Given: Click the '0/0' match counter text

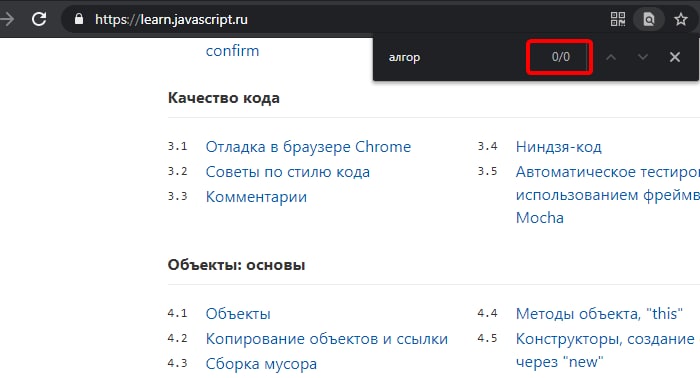Looking at the screenshot, I should coord(561,57).
